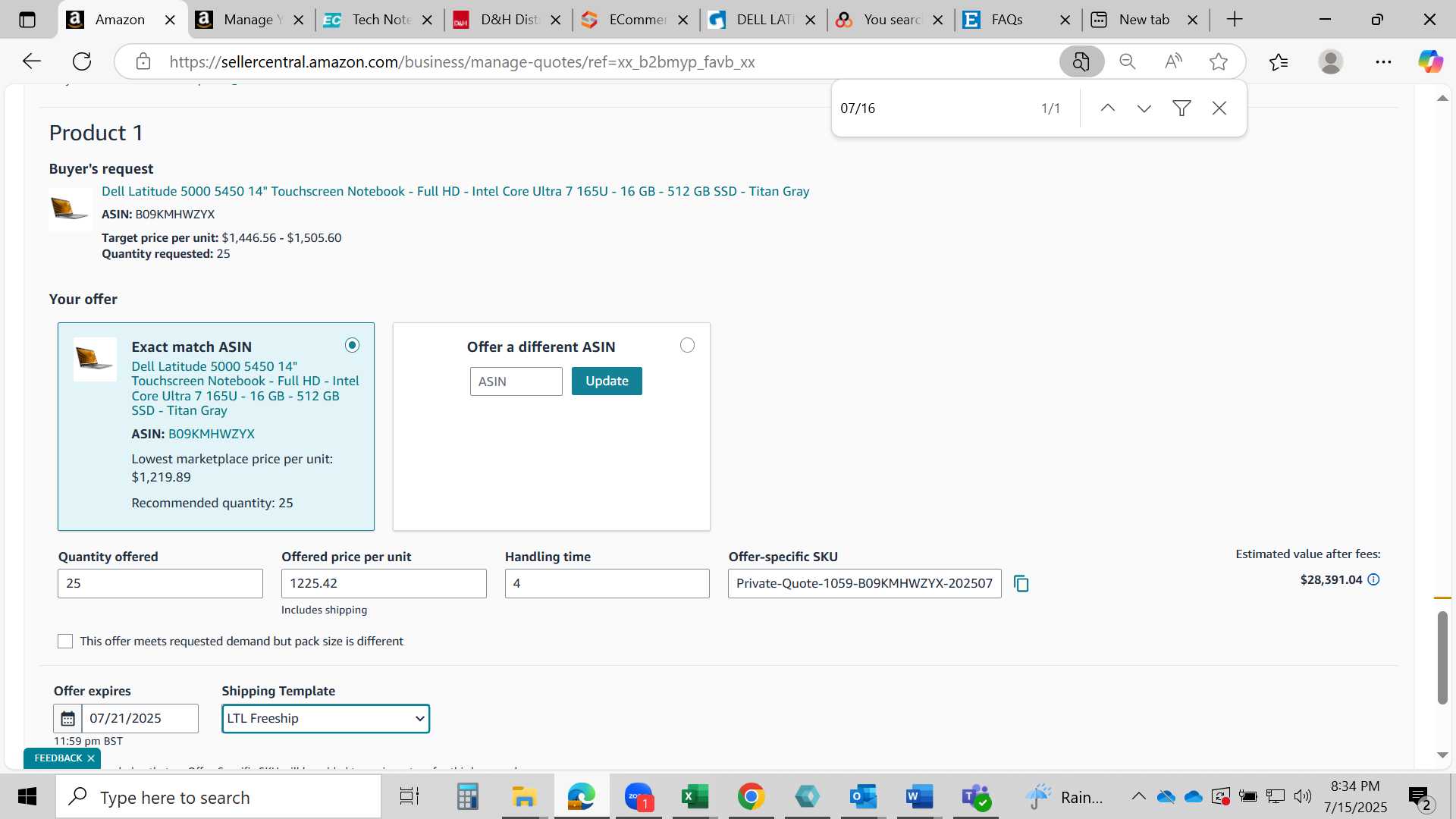Image resolution: width=1456 pixels, height=819 pixels.
Task: Open a new browser tab
Action: coord(1235,20)
